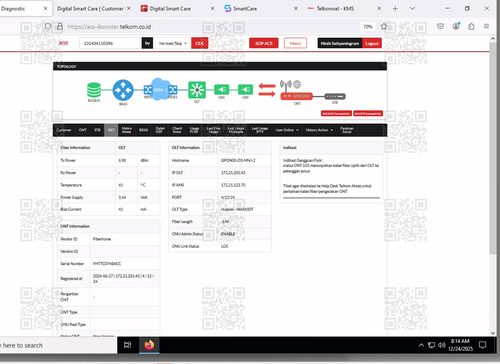Open the Check Voice tab

tap(177, 130)
